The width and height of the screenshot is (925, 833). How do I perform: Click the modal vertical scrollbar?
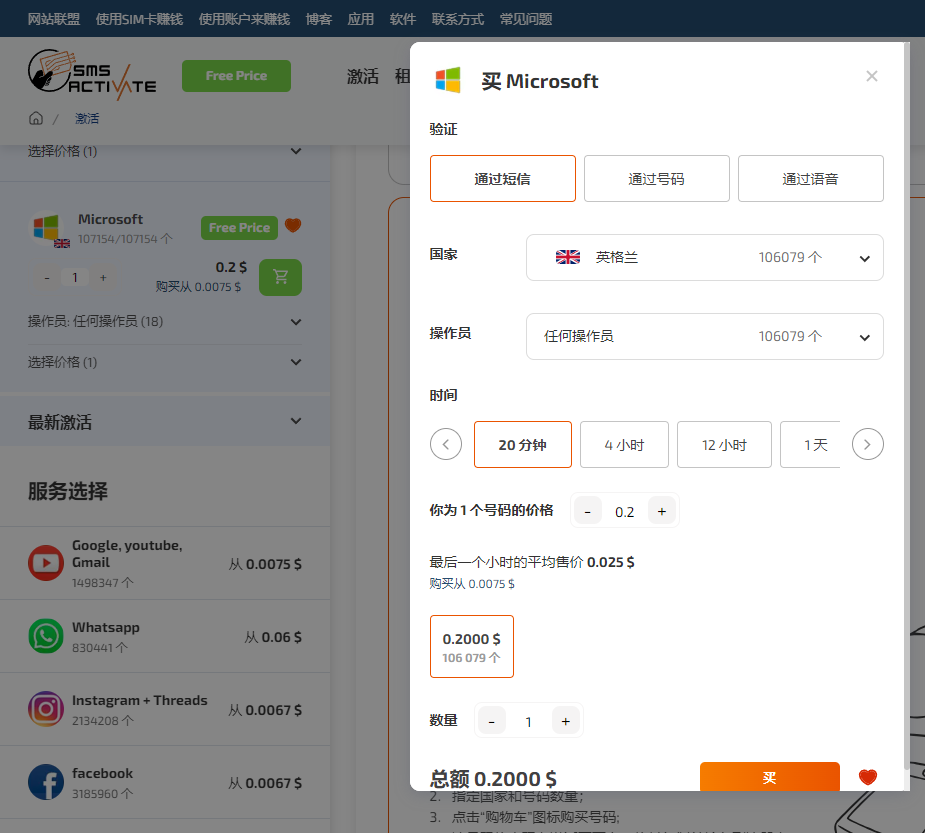coord(906,407)
